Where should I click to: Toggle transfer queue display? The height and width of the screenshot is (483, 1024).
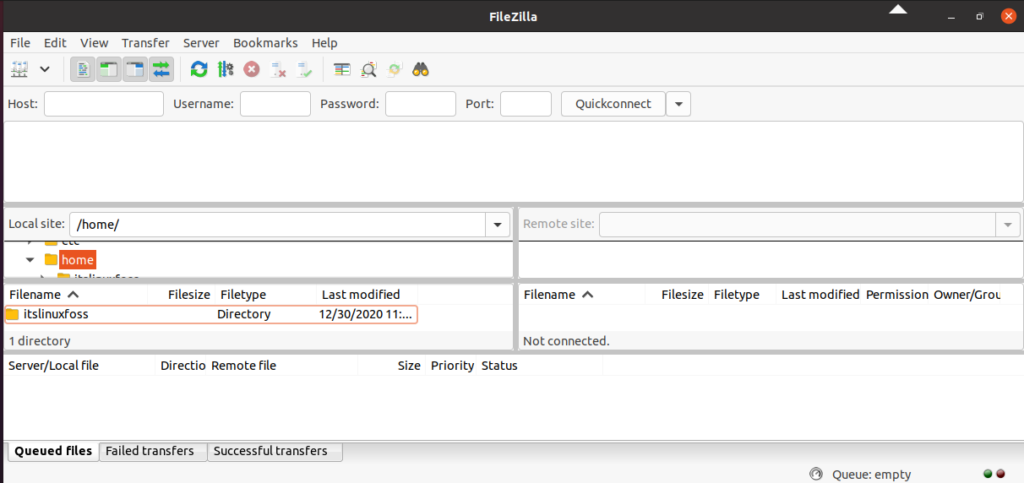(161, 69)
